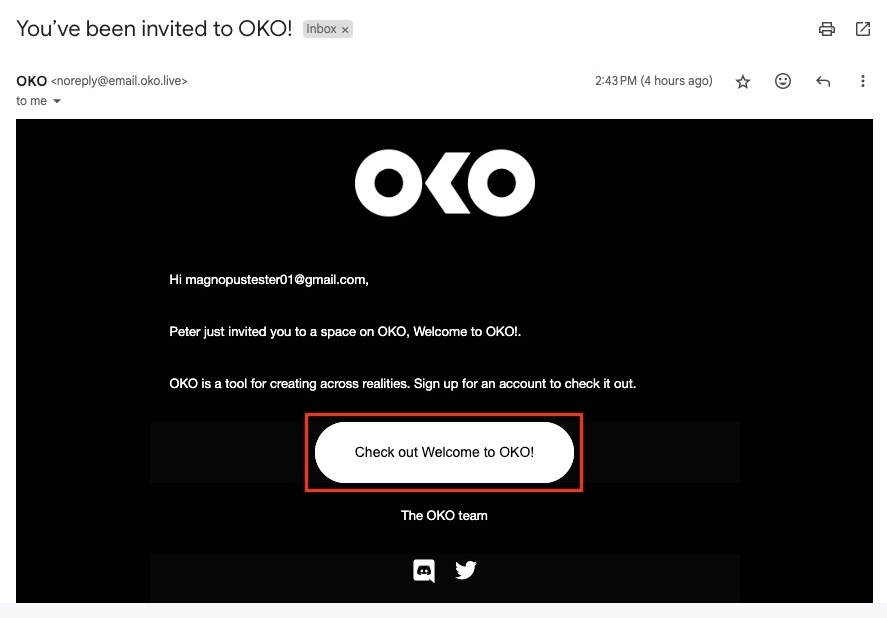The image size is (887, 618).
Task: Star this email from OKO
Action: pos(743,82)
